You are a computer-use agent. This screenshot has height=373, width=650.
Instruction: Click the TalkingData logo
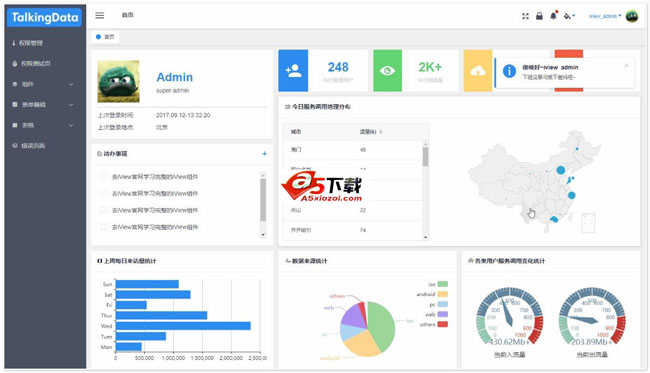pos(44,17)
